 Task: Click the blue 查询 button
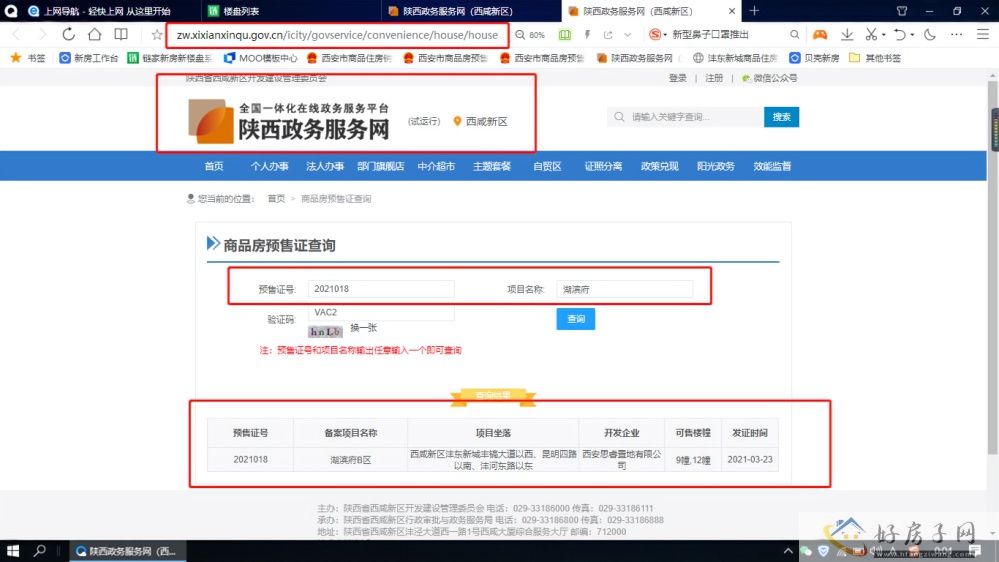coord(576,319)
